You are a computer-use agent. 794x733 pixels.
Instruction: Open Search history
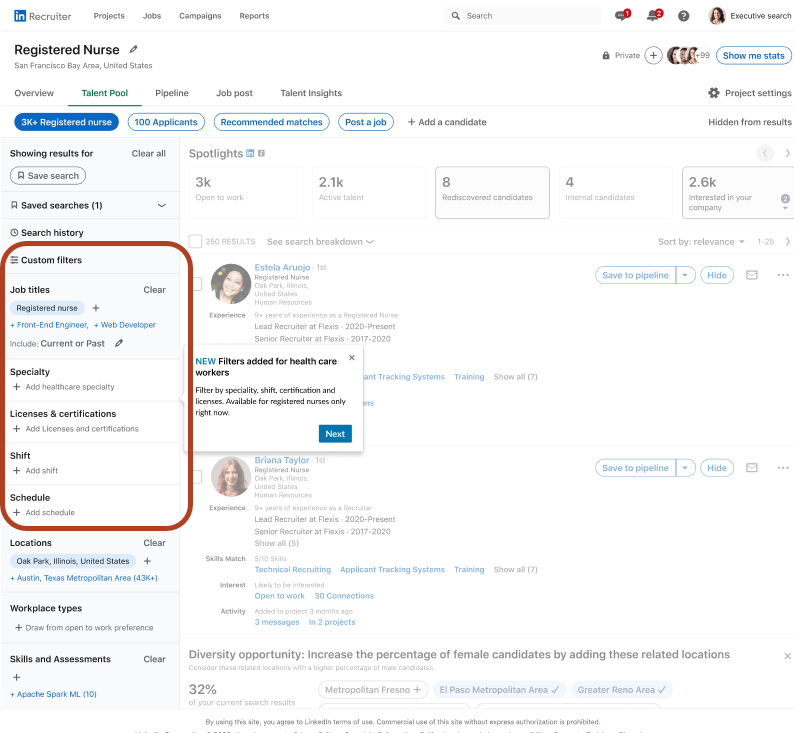click(x=47, y=232)
